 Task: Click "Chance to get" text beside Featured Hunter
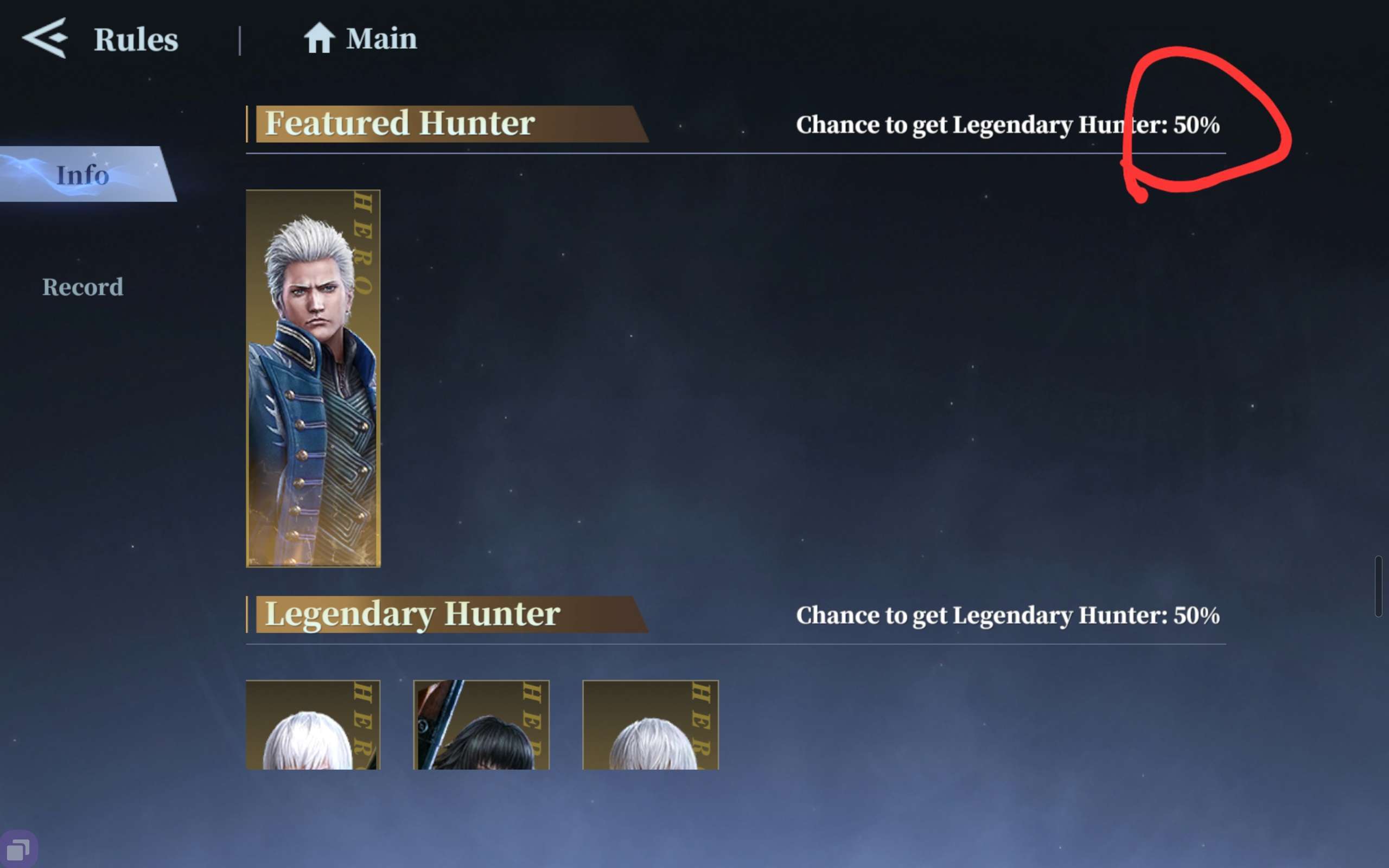pos(871,125)
